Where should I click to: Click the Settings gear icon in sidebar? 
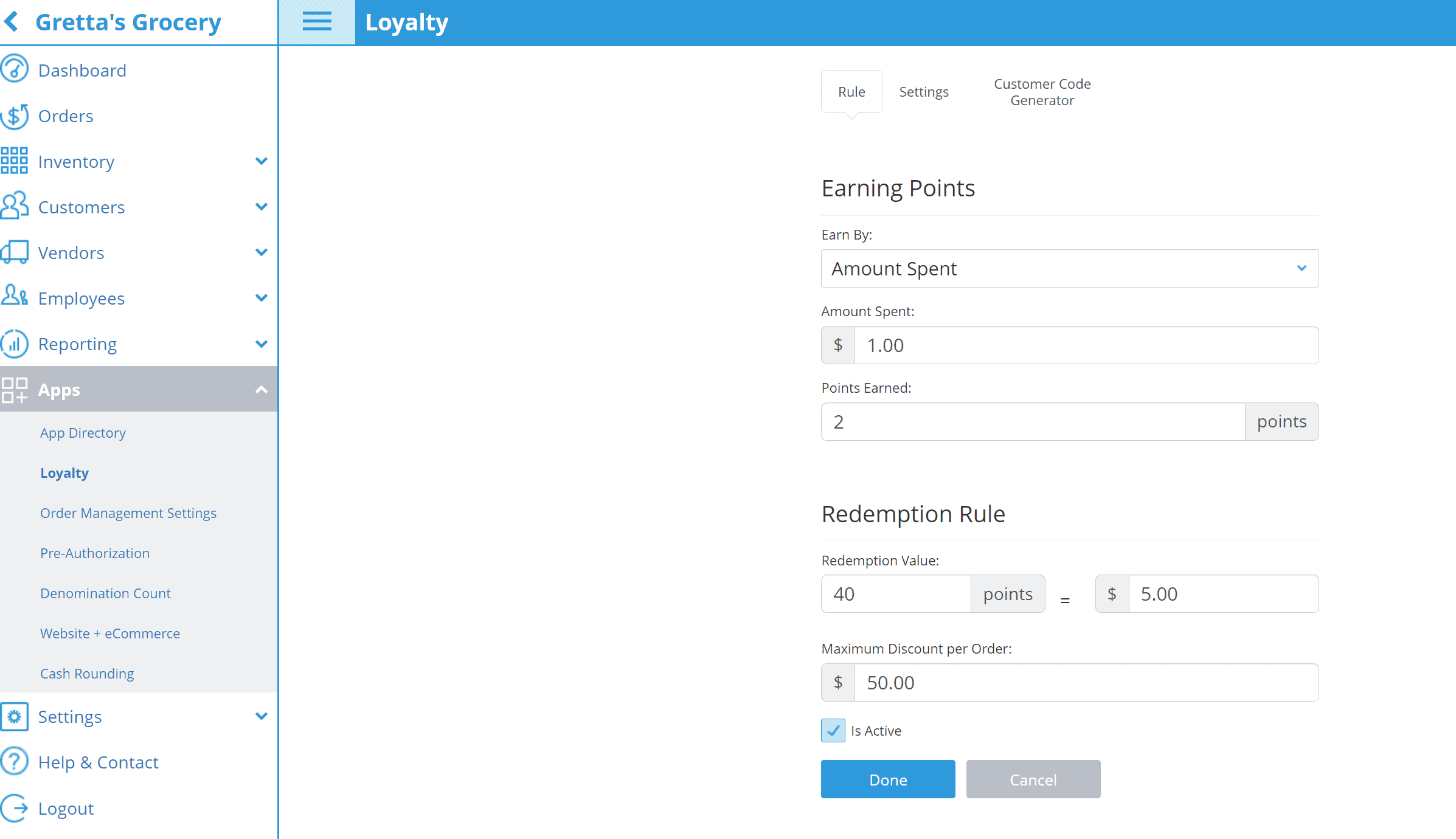tap(14, 716)
